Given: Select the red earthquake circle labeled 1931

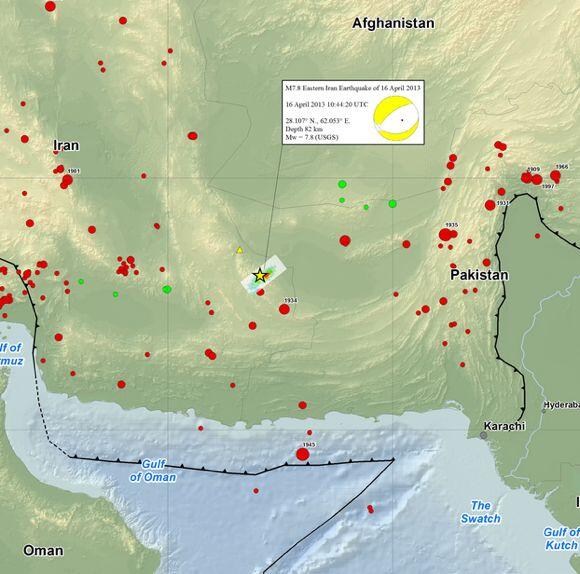Looking at the screenshot, I should (x=490, y=205).
